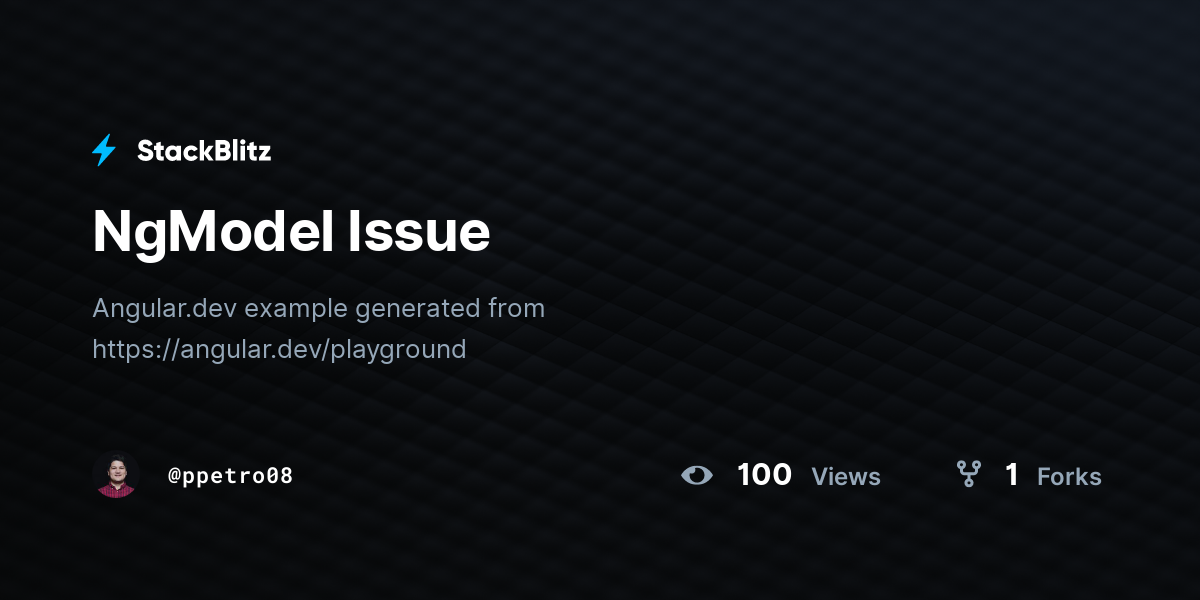Click the Views label

point(846,477)
